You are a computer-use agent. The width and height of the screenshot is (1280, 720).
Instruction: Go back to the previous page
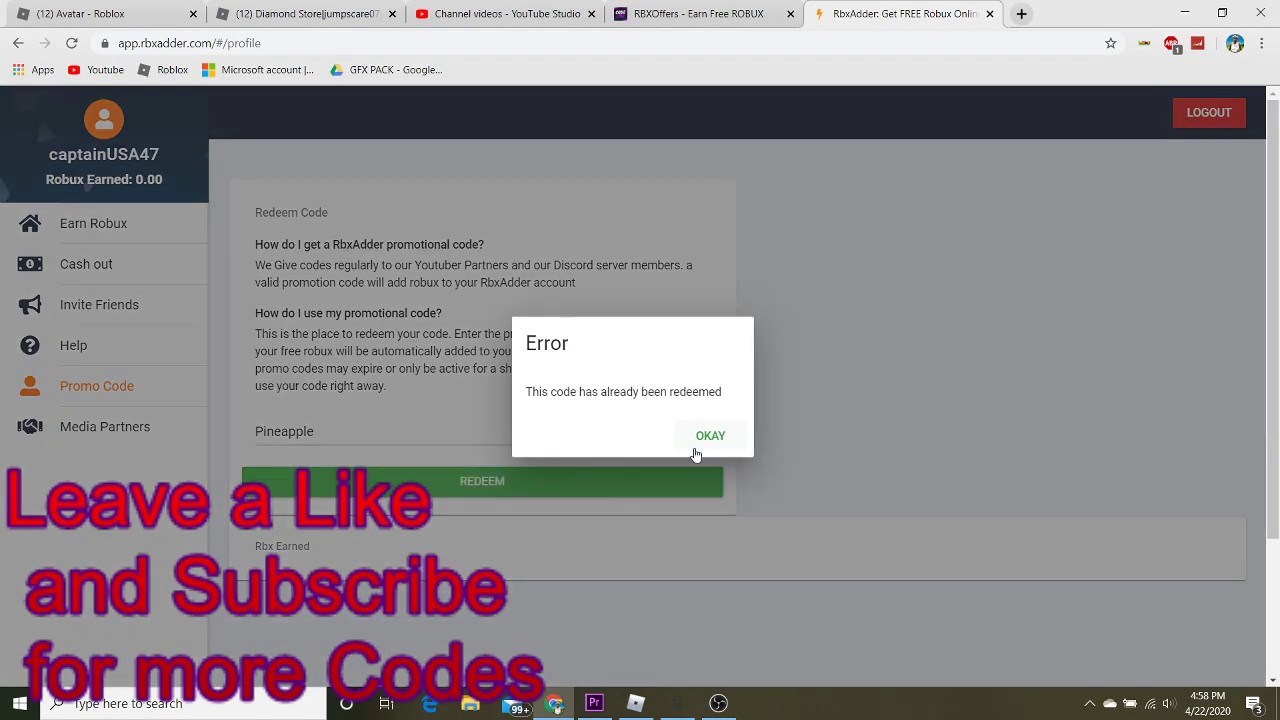[x=18, y=43]
